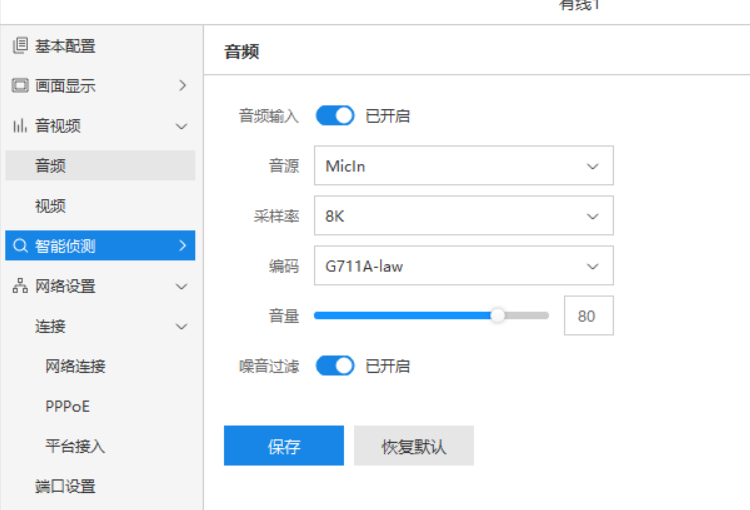Open the PPPoE settings page

pos(67,406)
